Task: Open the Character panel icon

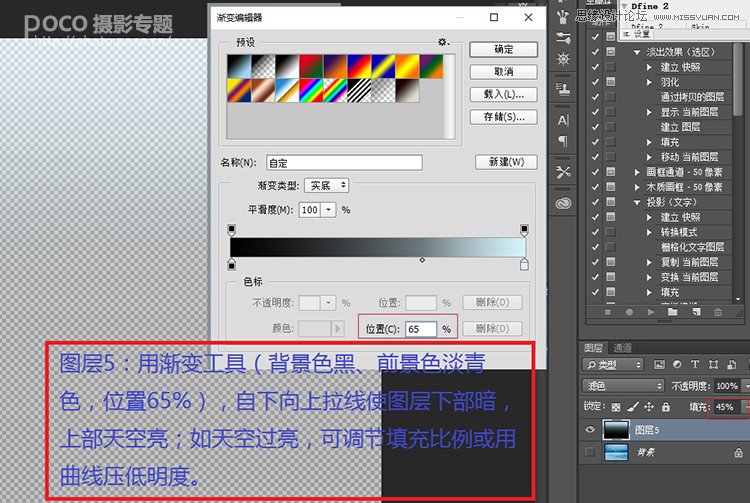Action: pos(563,120)
